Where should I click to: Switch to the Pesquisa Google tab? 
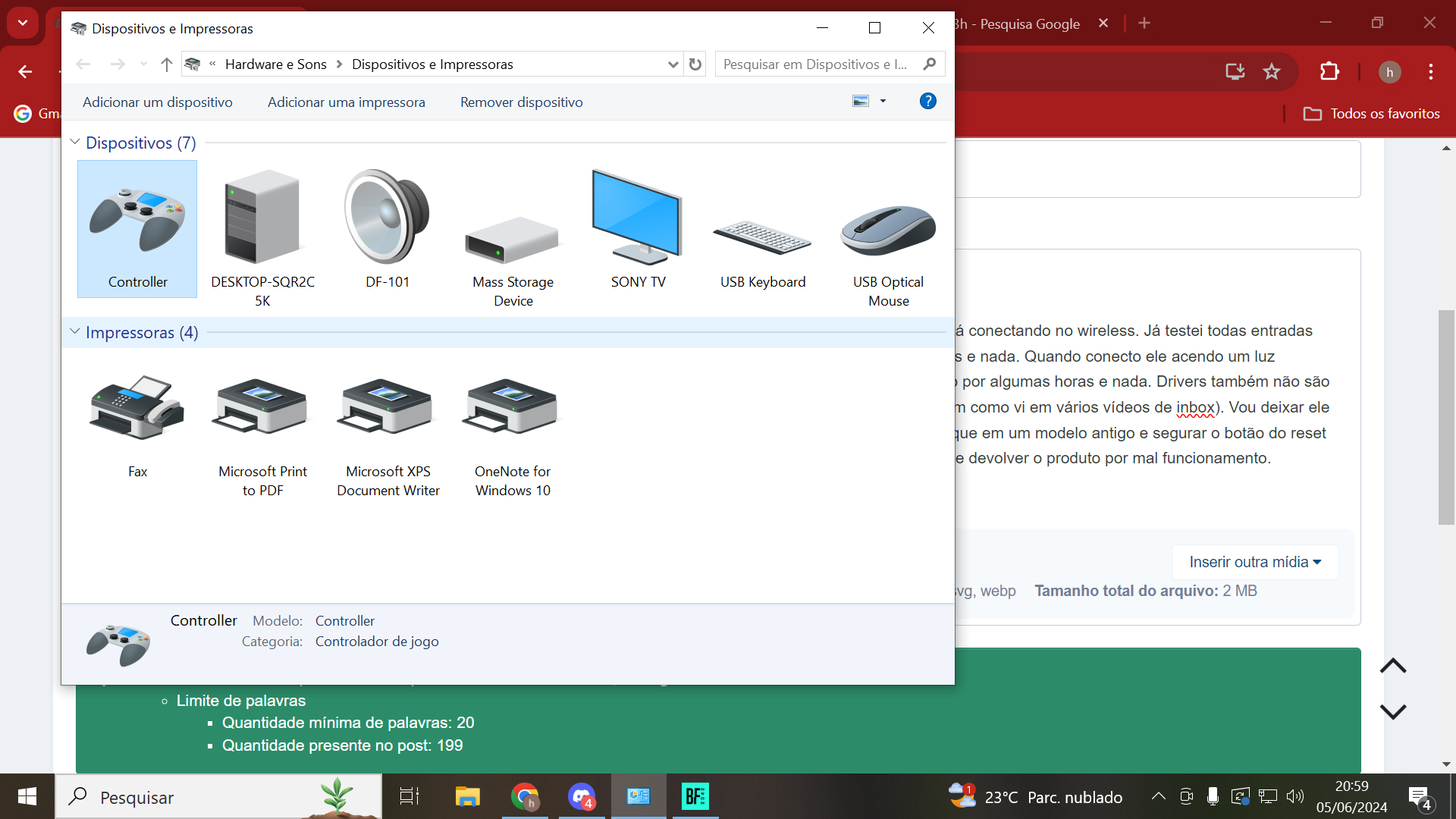pos(1016,24)
